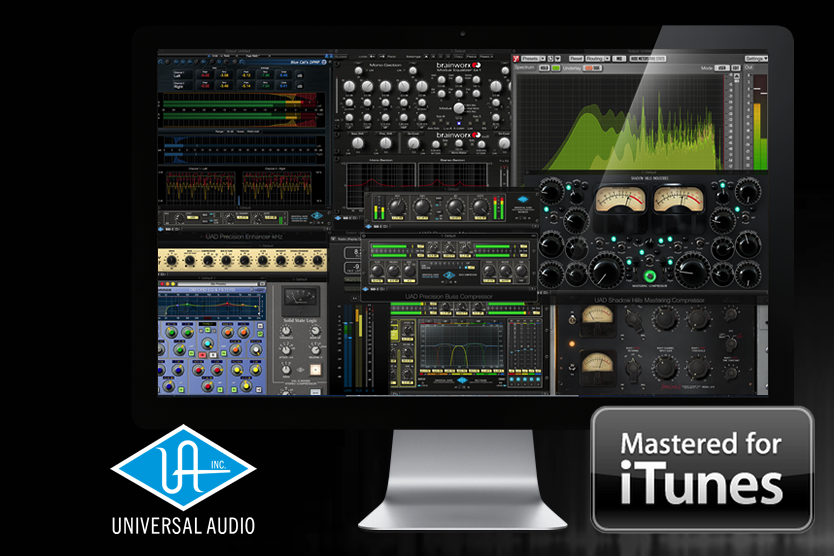Image resolution: width=834 pixels, height=556 pixels.
Task: Click the red close button of Oxford EQ window
Action: click(162, 284)
